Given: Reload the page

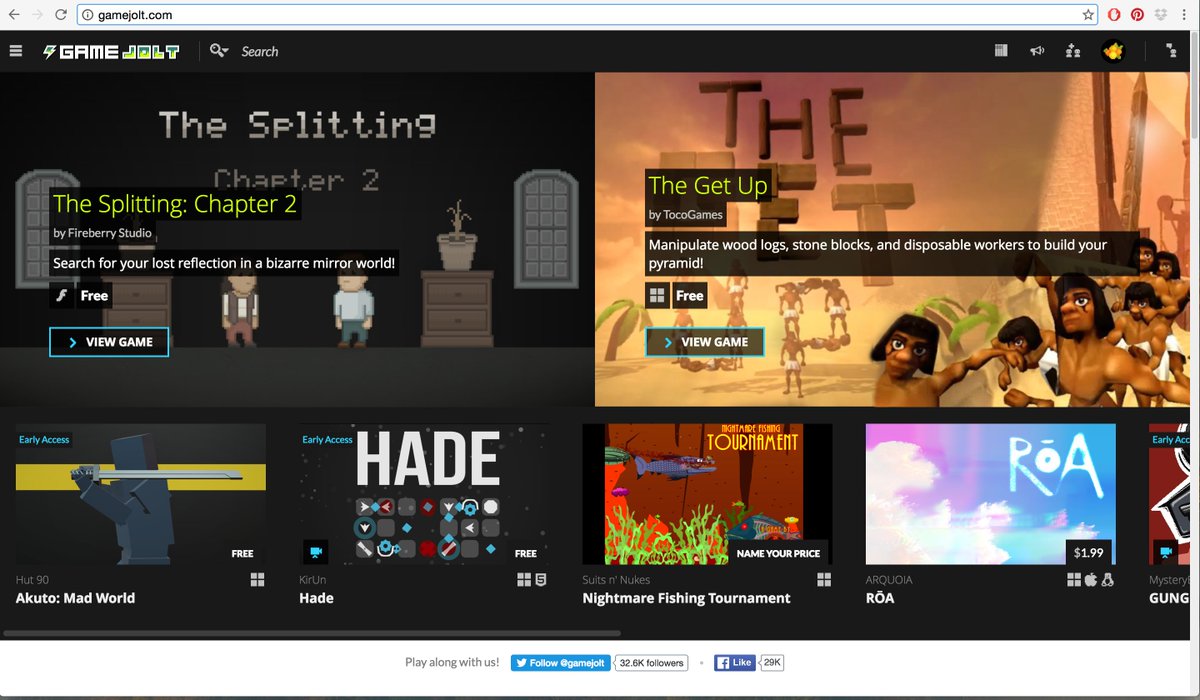Looking at the screenshot, I should [62, 15].
